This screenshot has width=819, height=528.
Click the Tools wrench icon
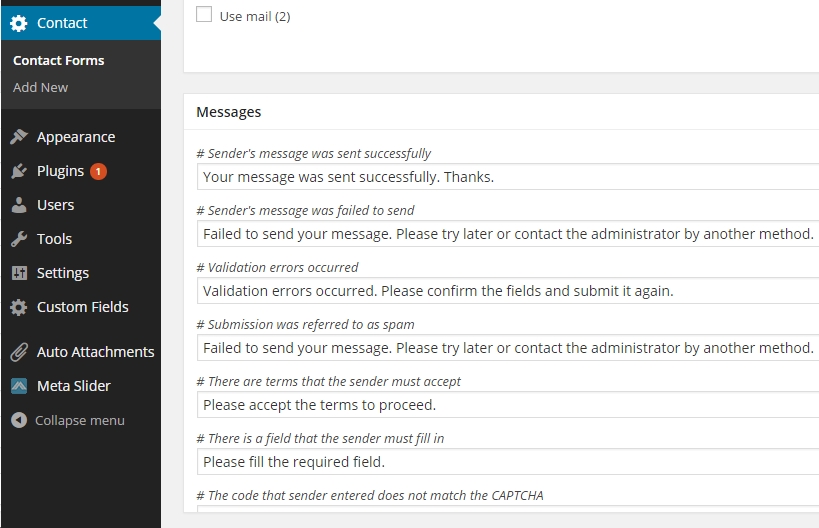19,239
